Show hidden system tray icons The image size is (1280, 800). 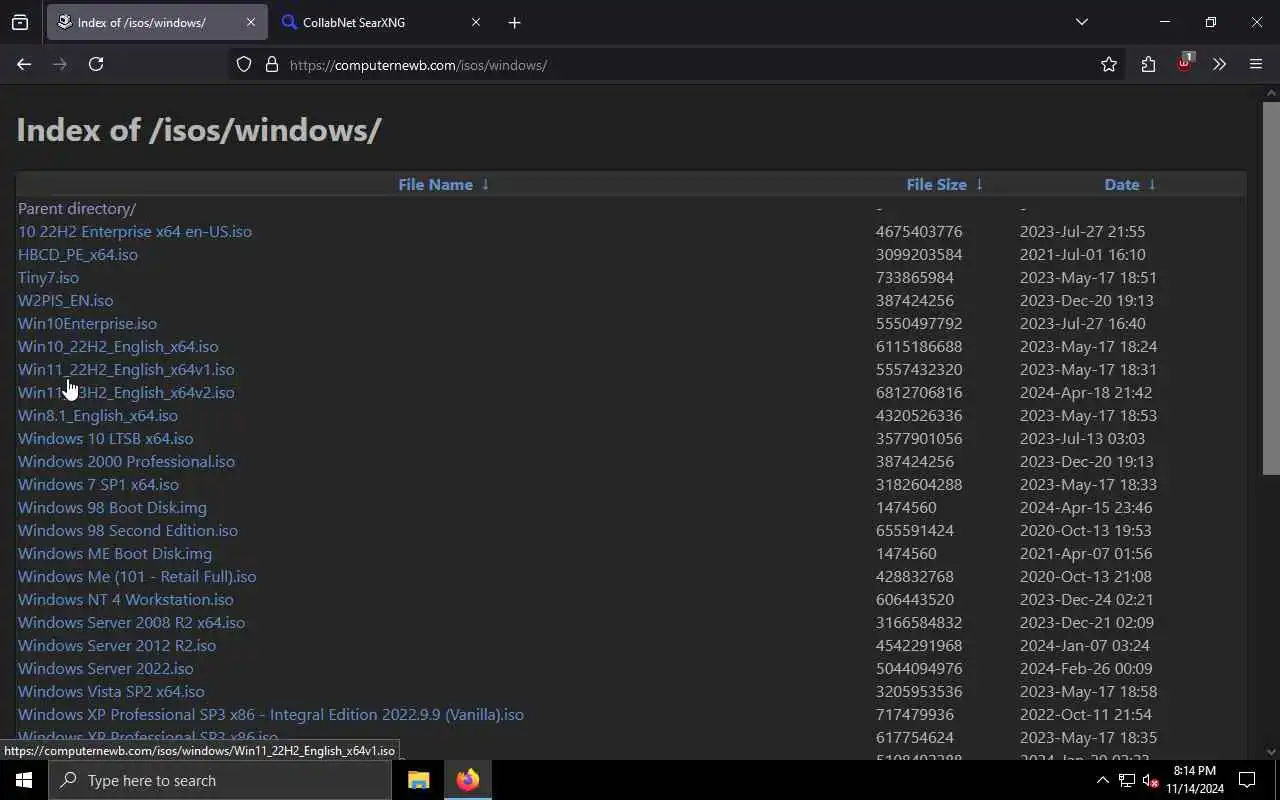coord(1103,780)
